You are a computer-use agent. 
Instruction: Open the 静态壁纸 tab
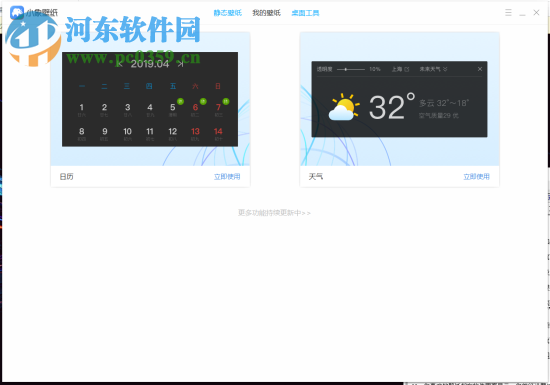(x=228, y=13)
